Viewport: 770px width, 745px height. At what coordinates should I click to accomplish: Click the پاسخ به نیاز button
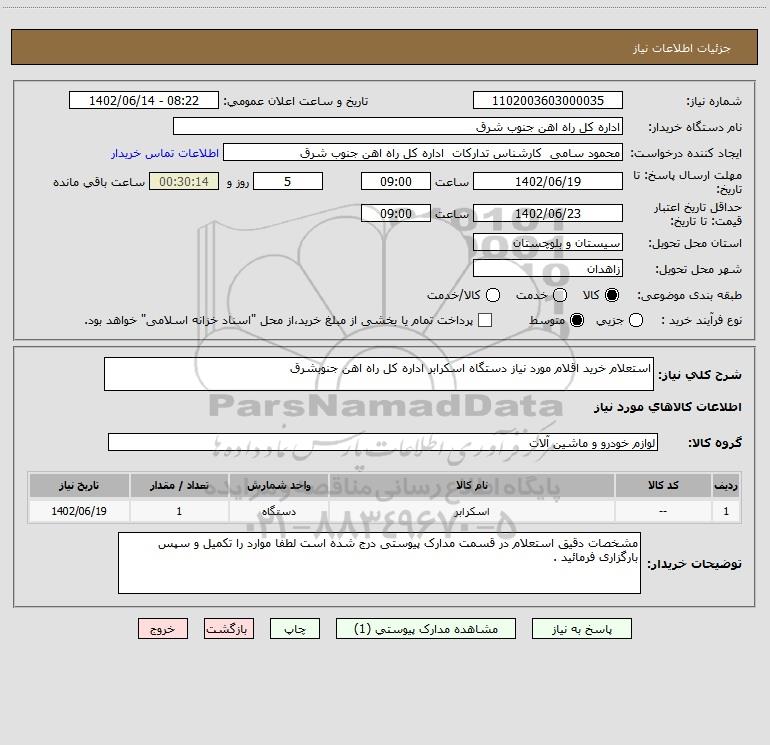point(581,629)
